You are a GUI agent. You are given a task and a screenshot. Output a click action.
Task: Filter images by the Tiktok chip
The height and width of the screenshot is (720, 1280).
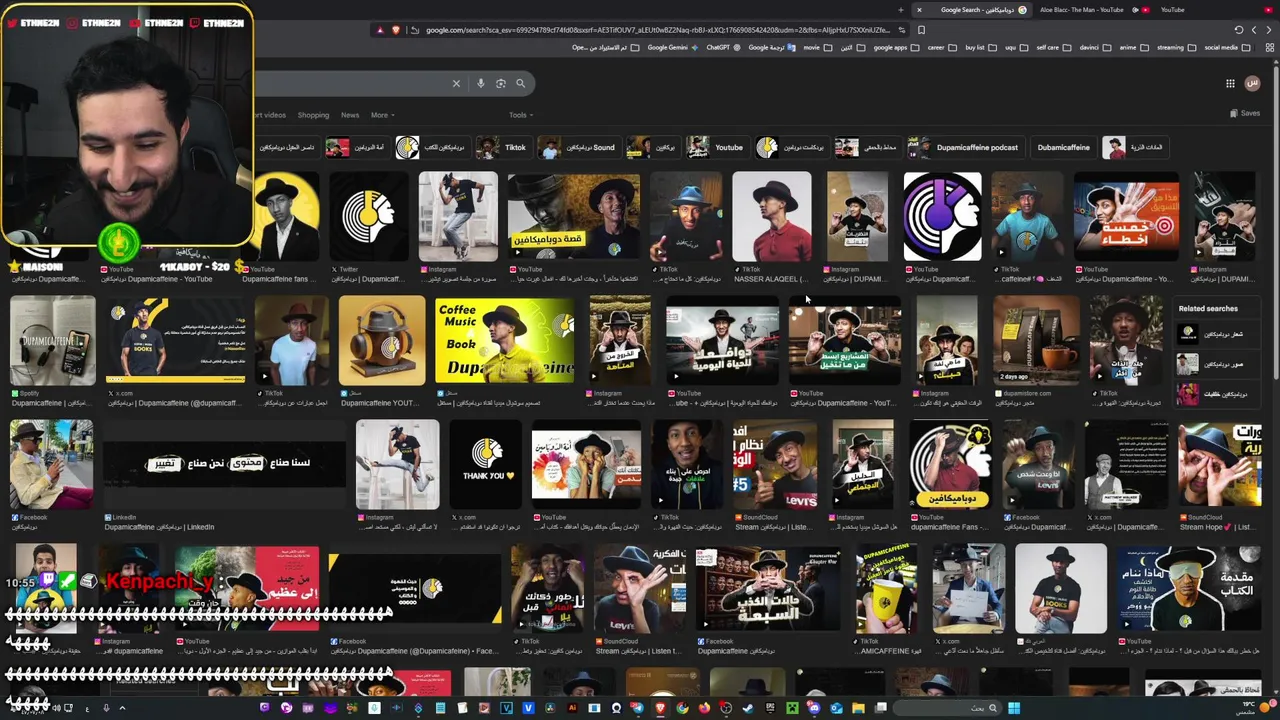coord(504,147)
